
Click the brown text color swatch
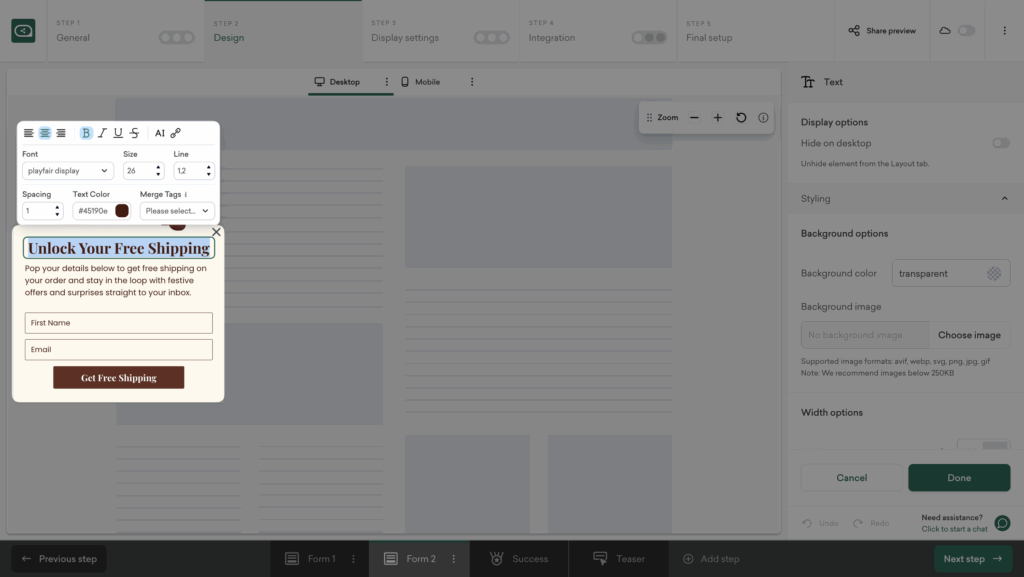click(x=122, y=211)
